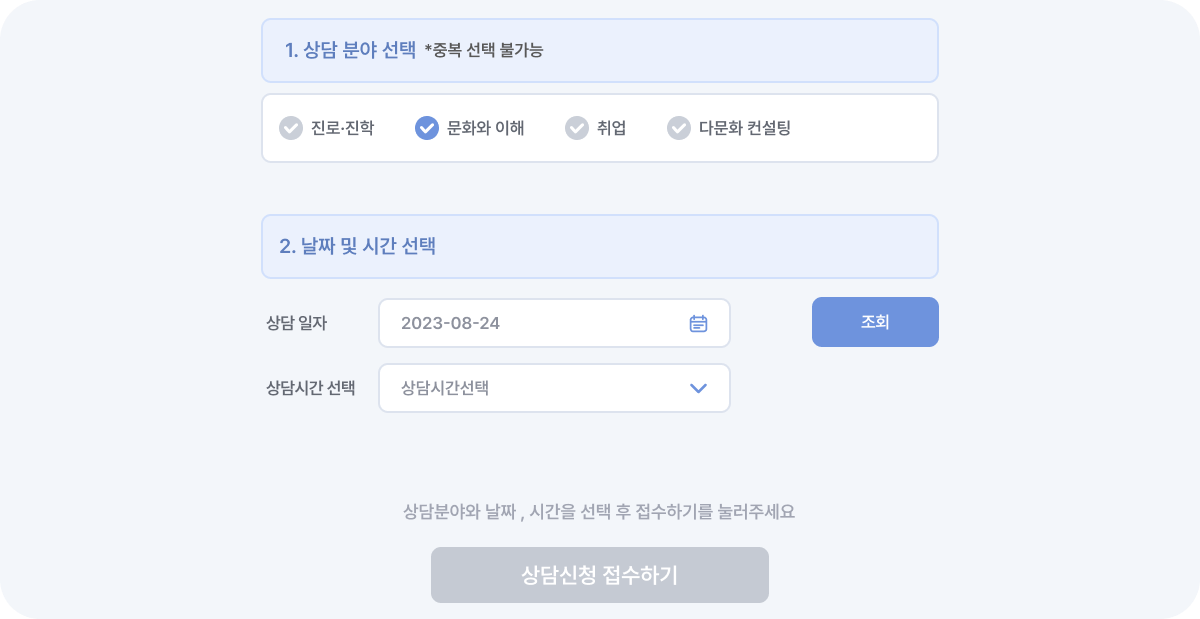1200x619 pixels.
Task: Click the checkmark icon beside 문화와 이해
Action: tap(427, 128)
